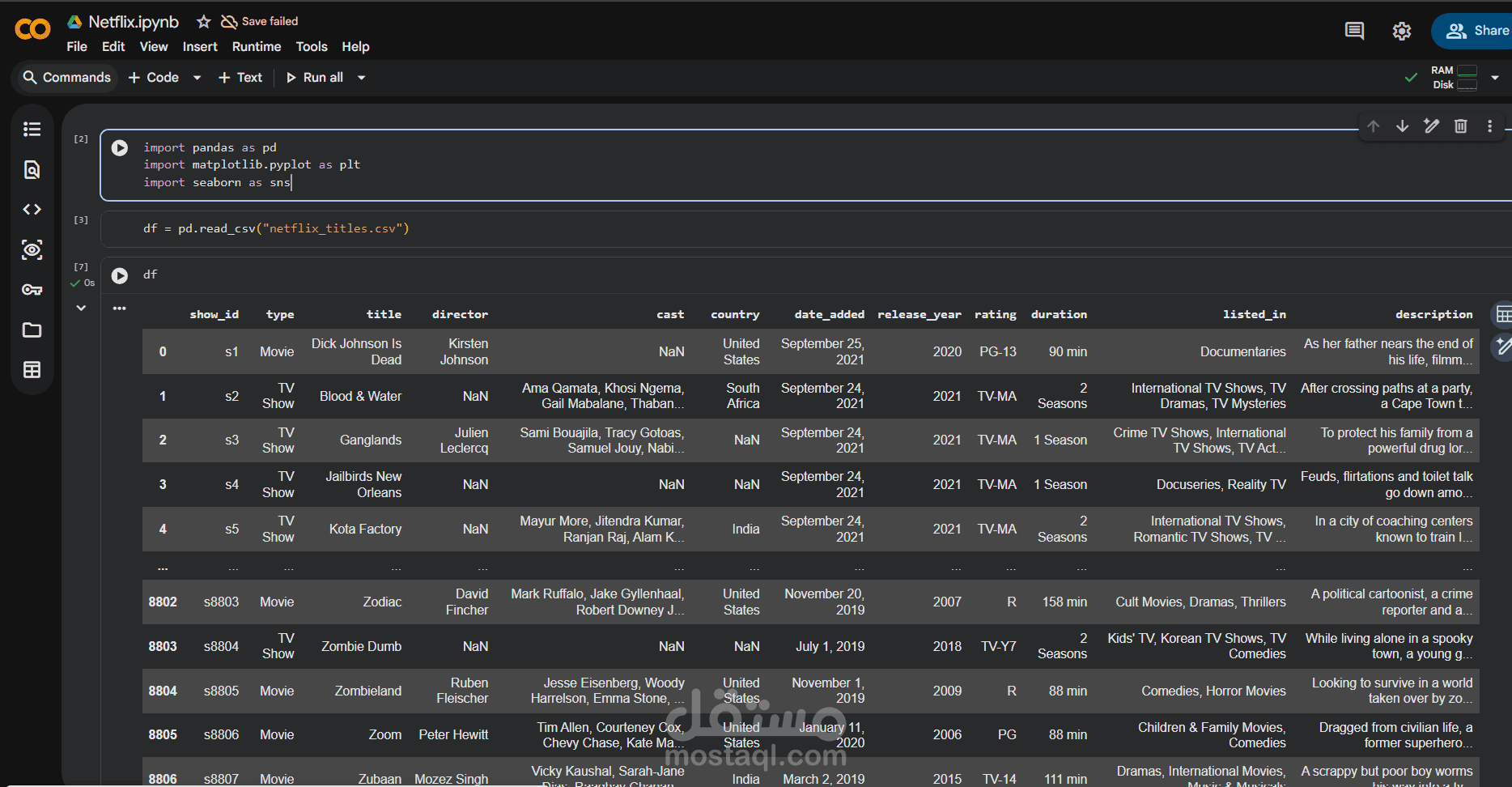Open more cell actions menu
This screenshot has height=787, width=1512.
(x=1490, y=126)
